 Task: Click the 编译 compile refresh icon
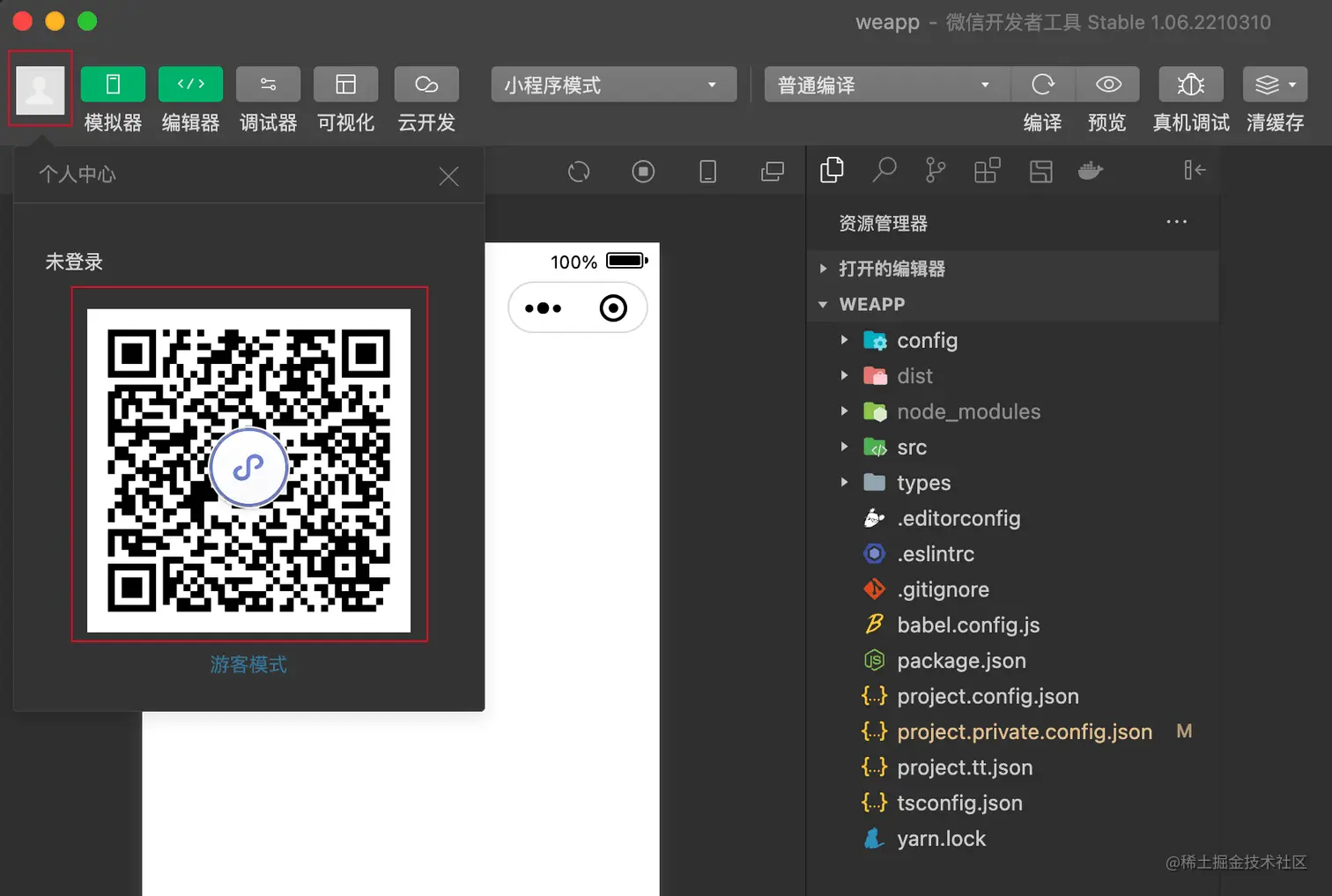click(1043, 85)
